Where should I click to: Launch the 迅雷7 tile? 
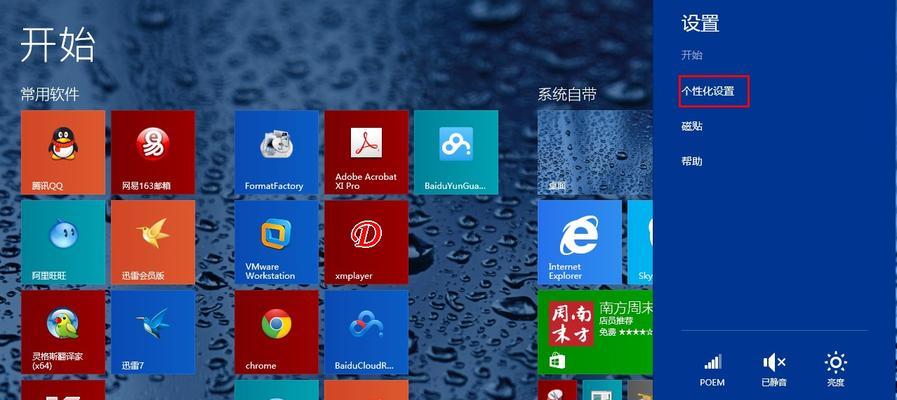tap(153, 332)
